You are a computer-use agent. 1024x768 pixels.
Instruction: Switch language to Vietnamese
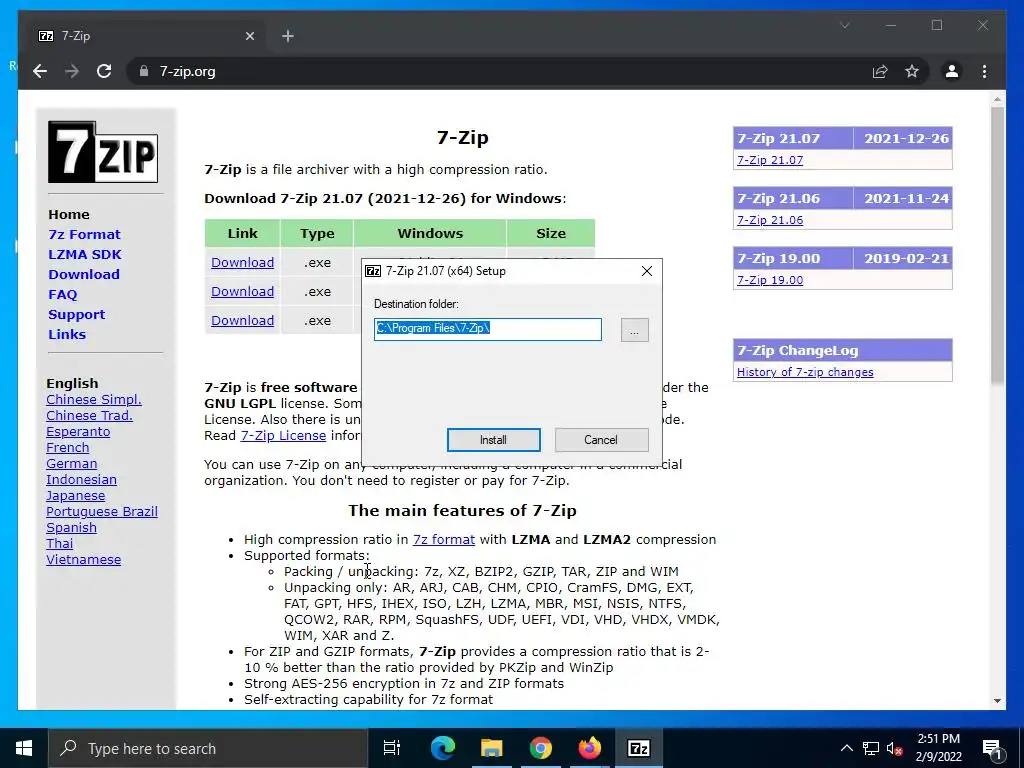[x=84, y=560]
